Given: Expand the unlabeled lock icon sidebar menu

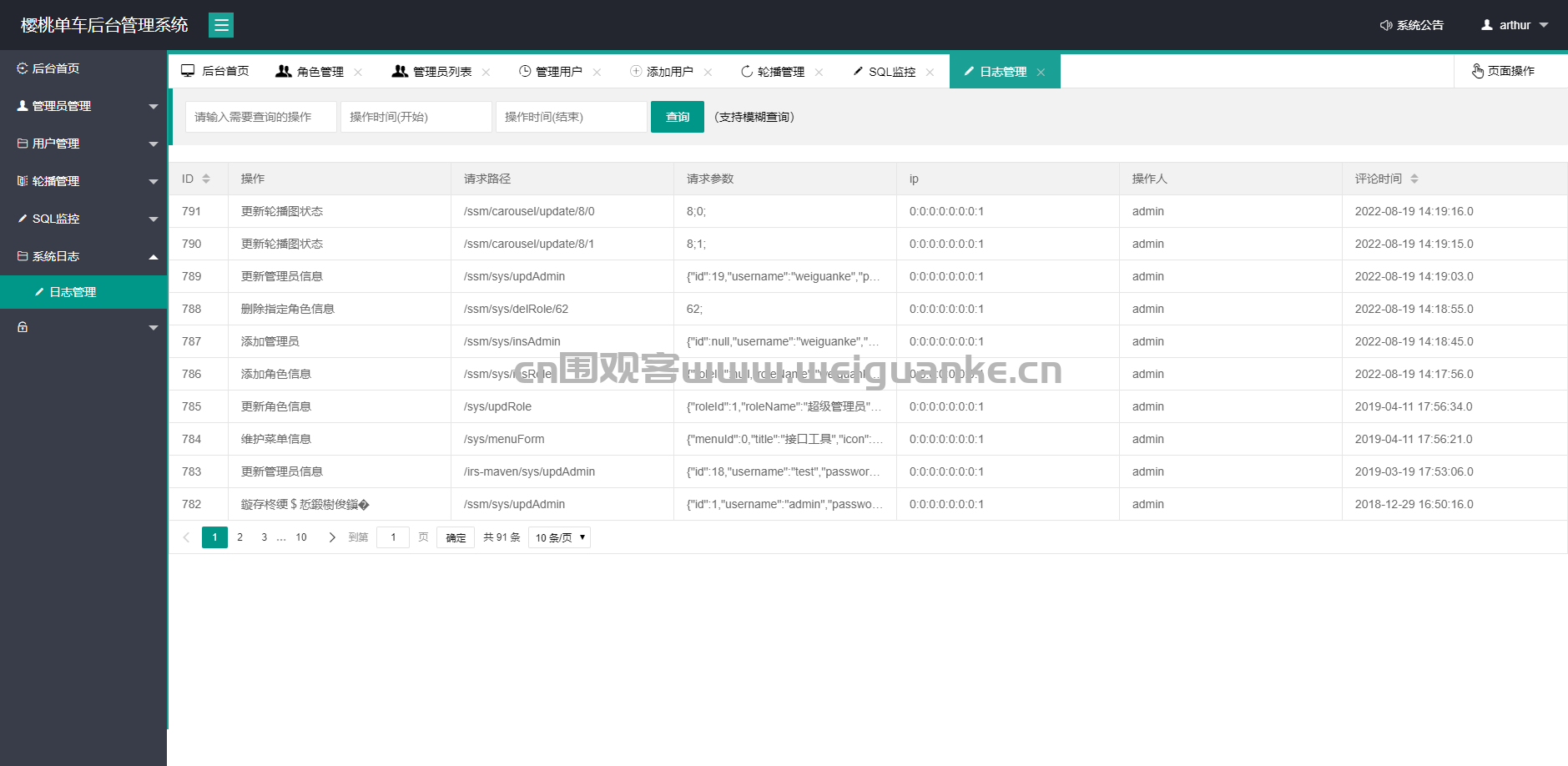Looking at the screenshot, I should 83,327.
